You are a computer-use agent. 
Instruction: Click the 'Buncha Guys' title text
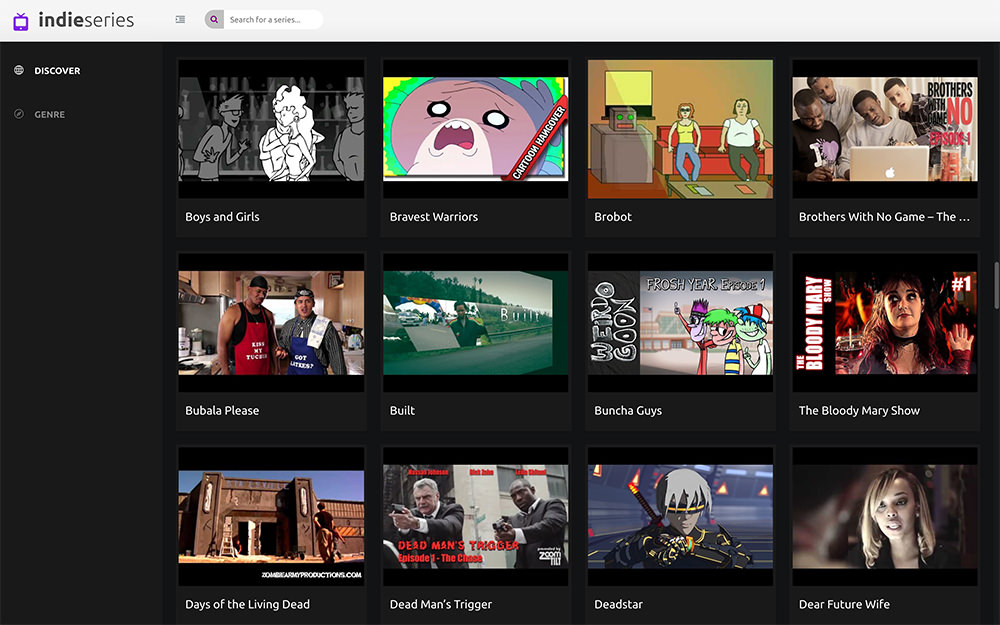tap(628, 411)
